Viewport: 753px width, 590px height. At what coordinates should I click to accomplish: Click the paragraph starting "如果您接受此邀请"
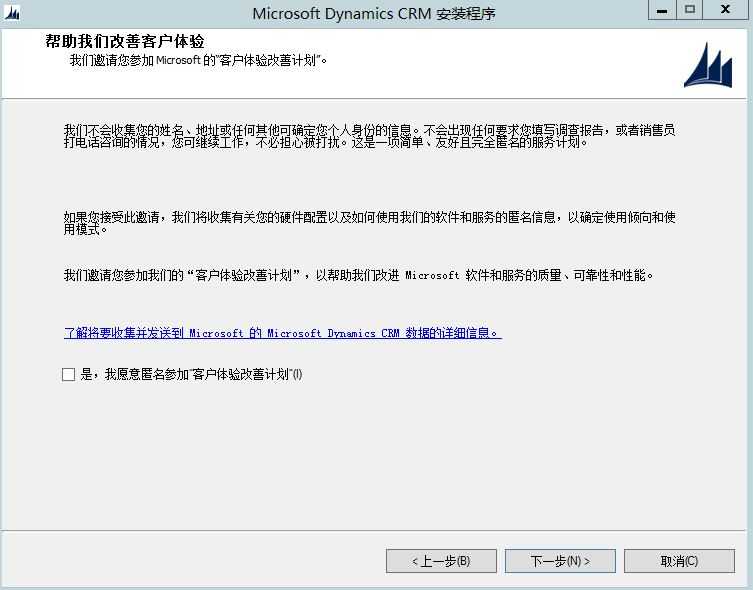(x=370, y=223)
